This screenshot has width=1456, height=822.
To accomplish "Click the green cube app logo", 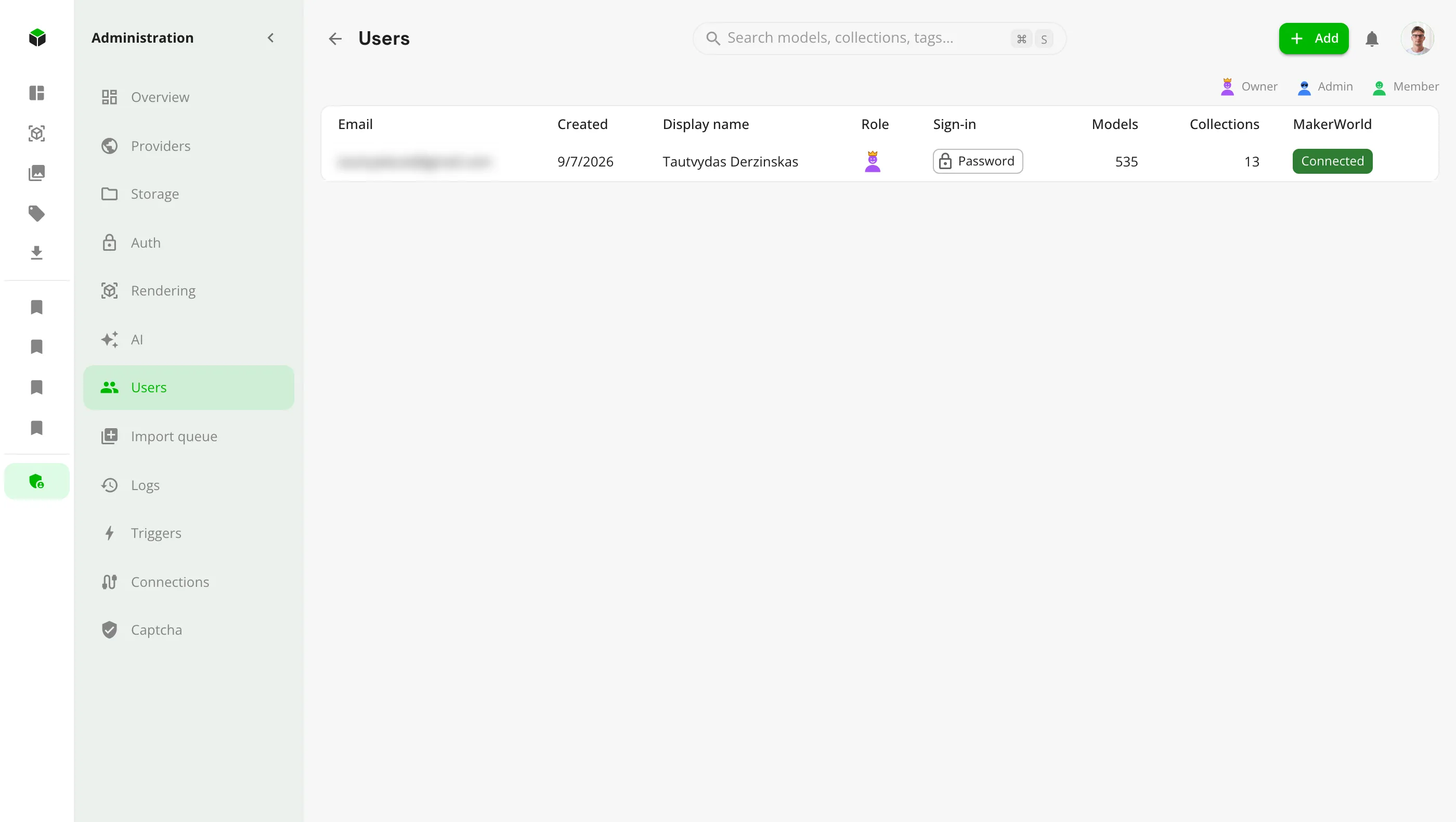I will pyautogui.click(x=37, y=38).
